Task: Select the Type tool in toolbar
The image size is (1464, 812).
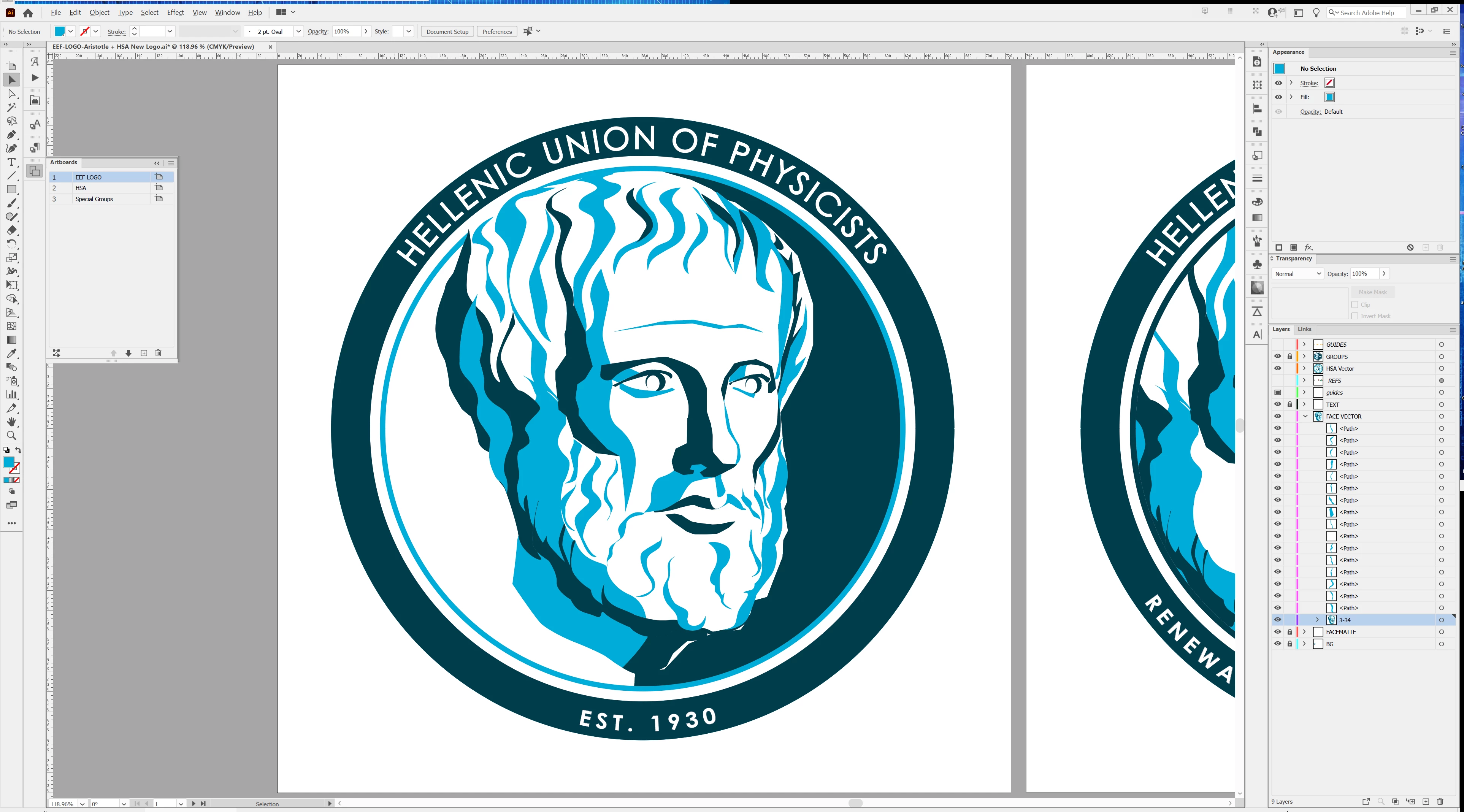Action: [11, 162]
